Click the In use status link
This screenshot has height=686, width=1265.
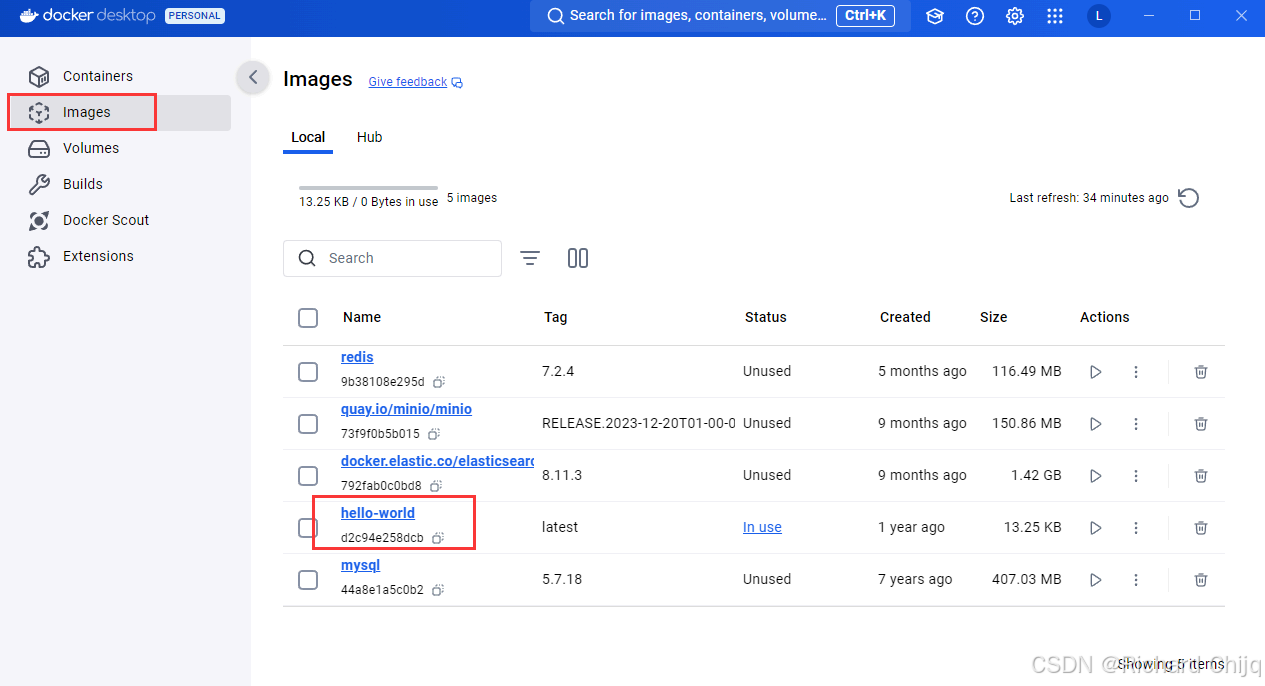tap(762, 527)
